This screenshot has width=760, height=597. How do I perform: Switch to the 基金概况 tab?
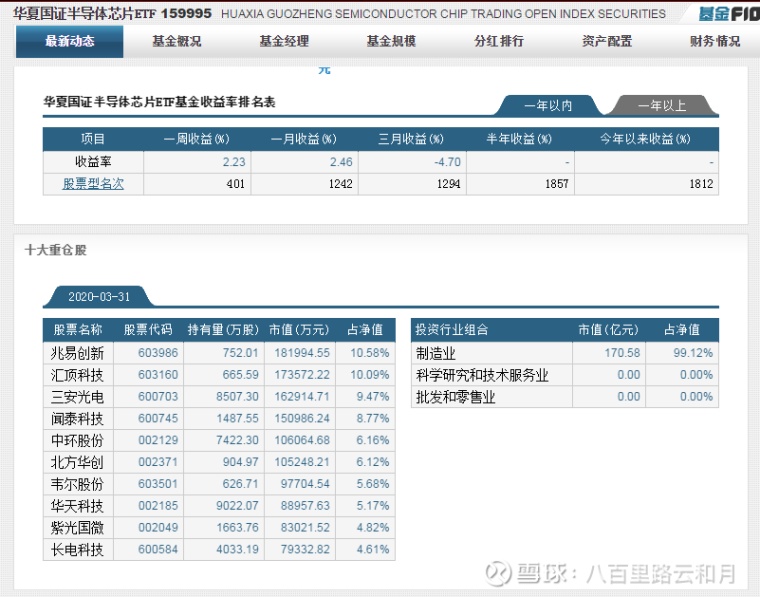click(x=177, y=41)
